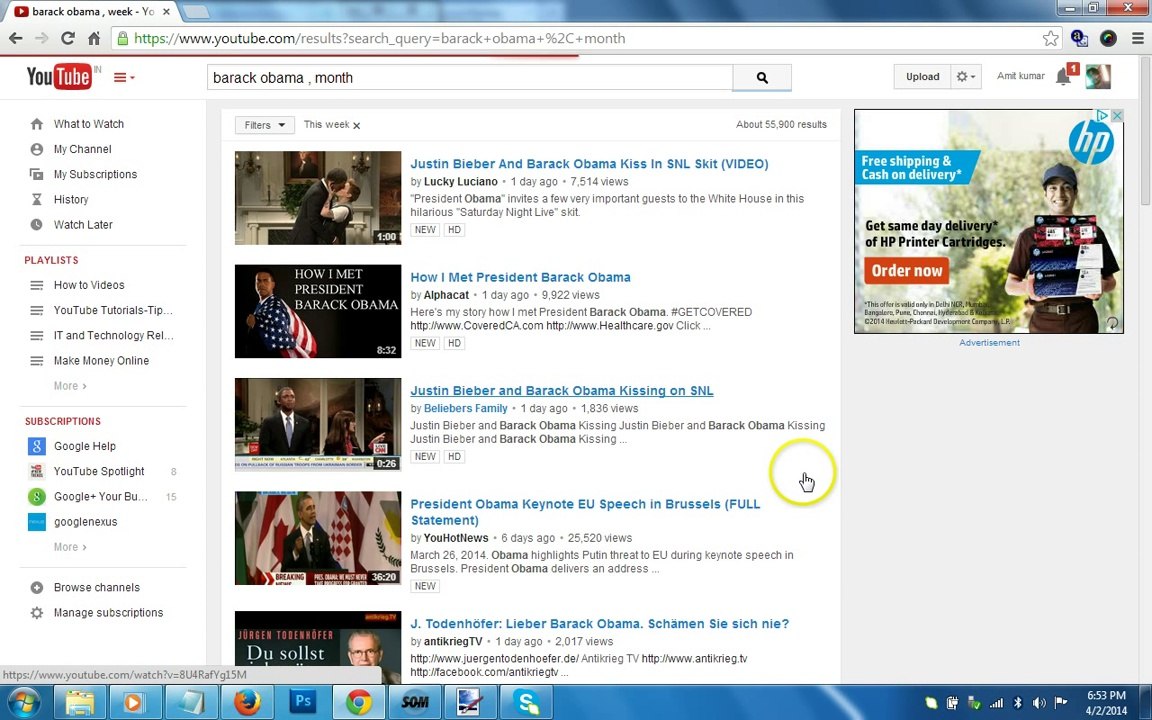The width and height of the screenshot is (1152, 720).
Task: Open YouTube Spotlight subscription
Action: 99,471
